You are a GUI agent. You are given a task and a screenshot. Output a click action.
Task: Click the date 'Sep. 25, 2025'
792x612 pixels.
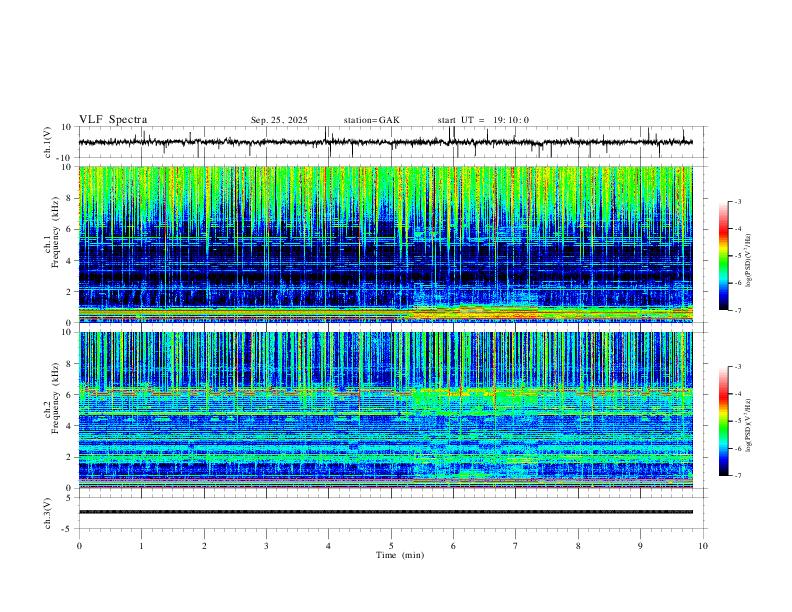point(279,120)
